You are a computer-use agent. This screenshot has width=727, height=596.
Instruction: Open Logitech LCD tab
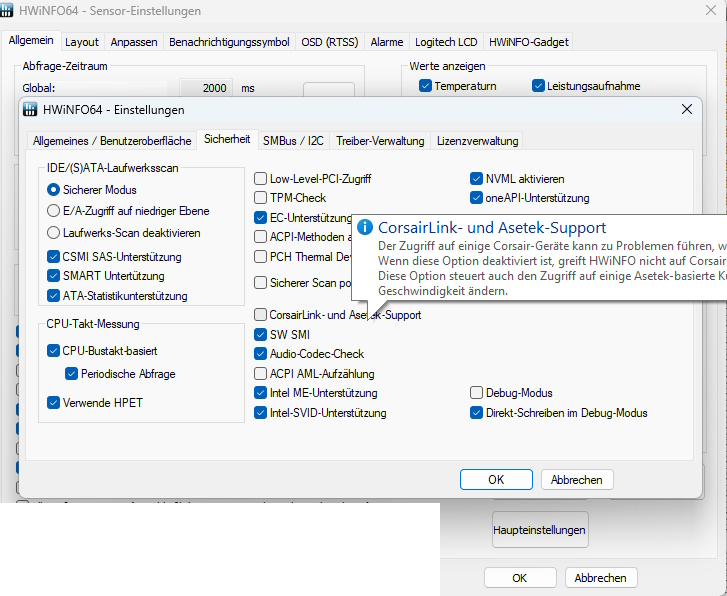(x=446, y=42)
